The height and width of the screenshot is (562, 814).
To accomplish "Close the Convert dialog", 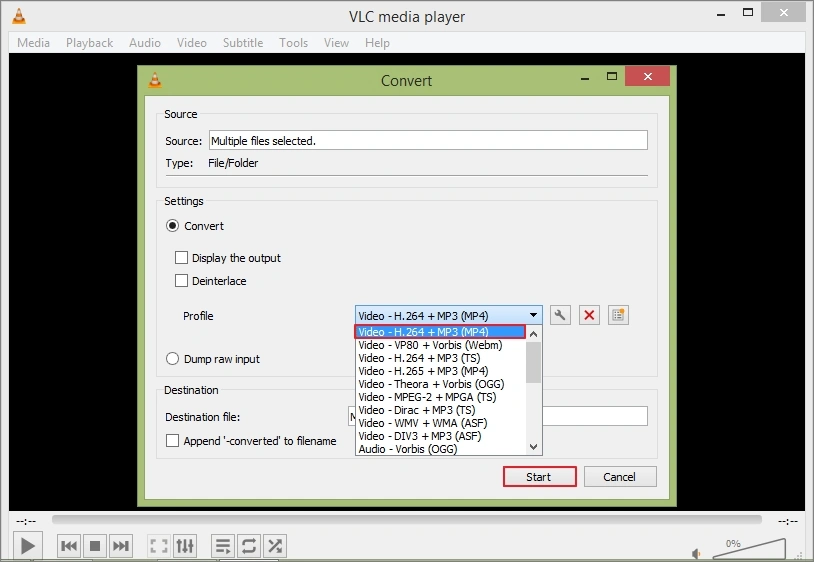I will click(647, 77).
